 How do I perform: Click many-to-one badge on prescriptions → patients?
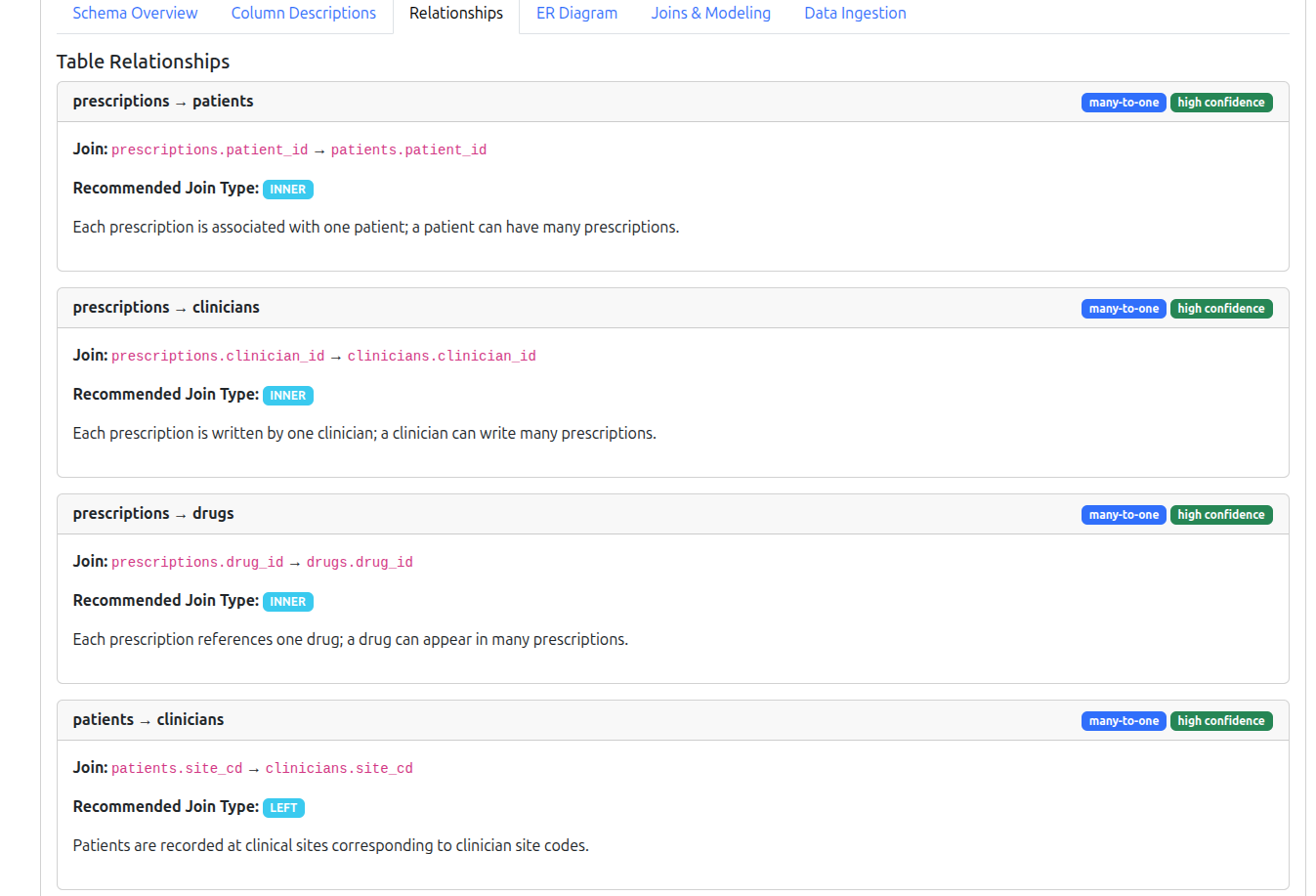1124,103
